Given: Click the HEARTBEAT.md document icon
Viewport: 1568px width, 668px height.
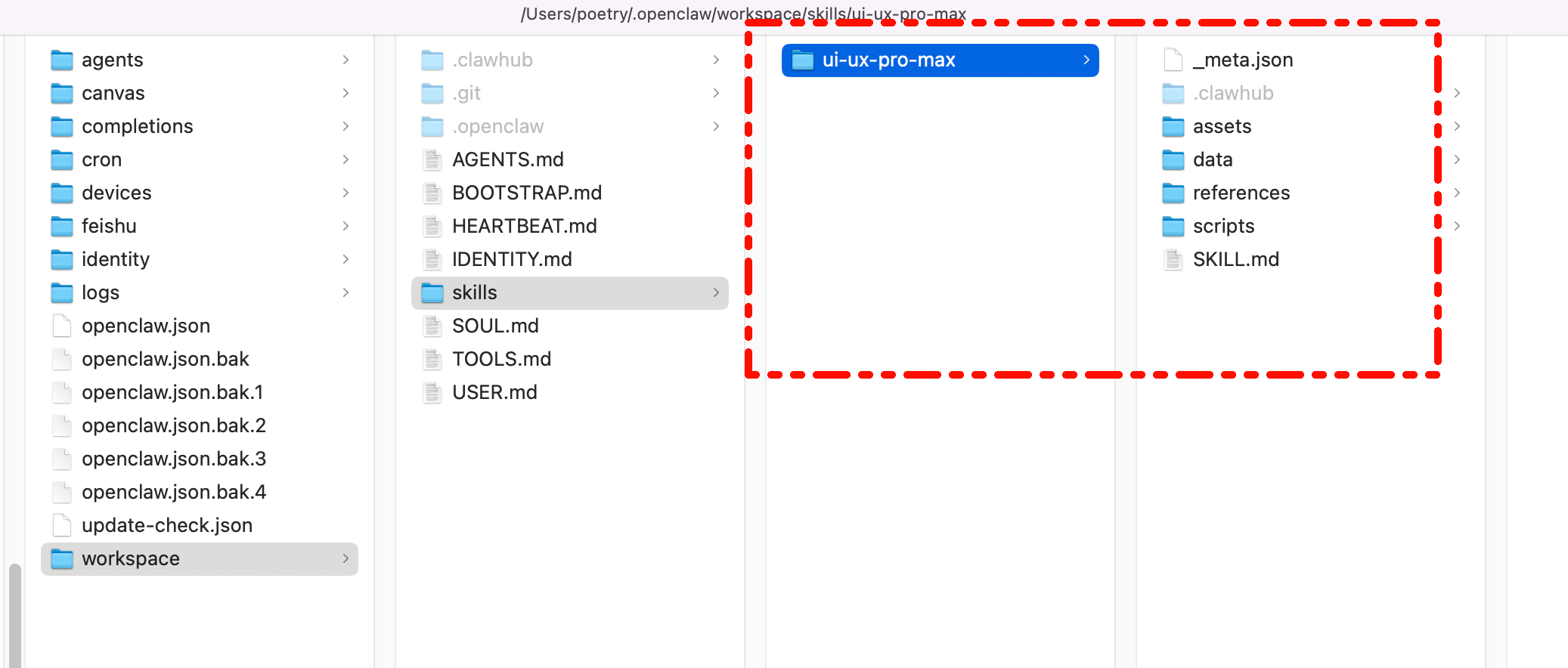Looking at the screenshot, I should point(432,226).
